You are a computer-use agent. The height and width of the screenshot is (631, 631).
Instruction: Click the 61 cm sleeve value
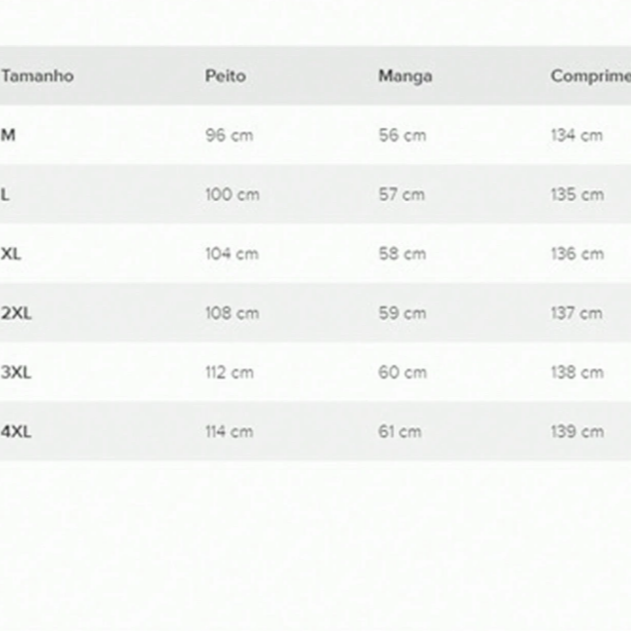(400, 432)
